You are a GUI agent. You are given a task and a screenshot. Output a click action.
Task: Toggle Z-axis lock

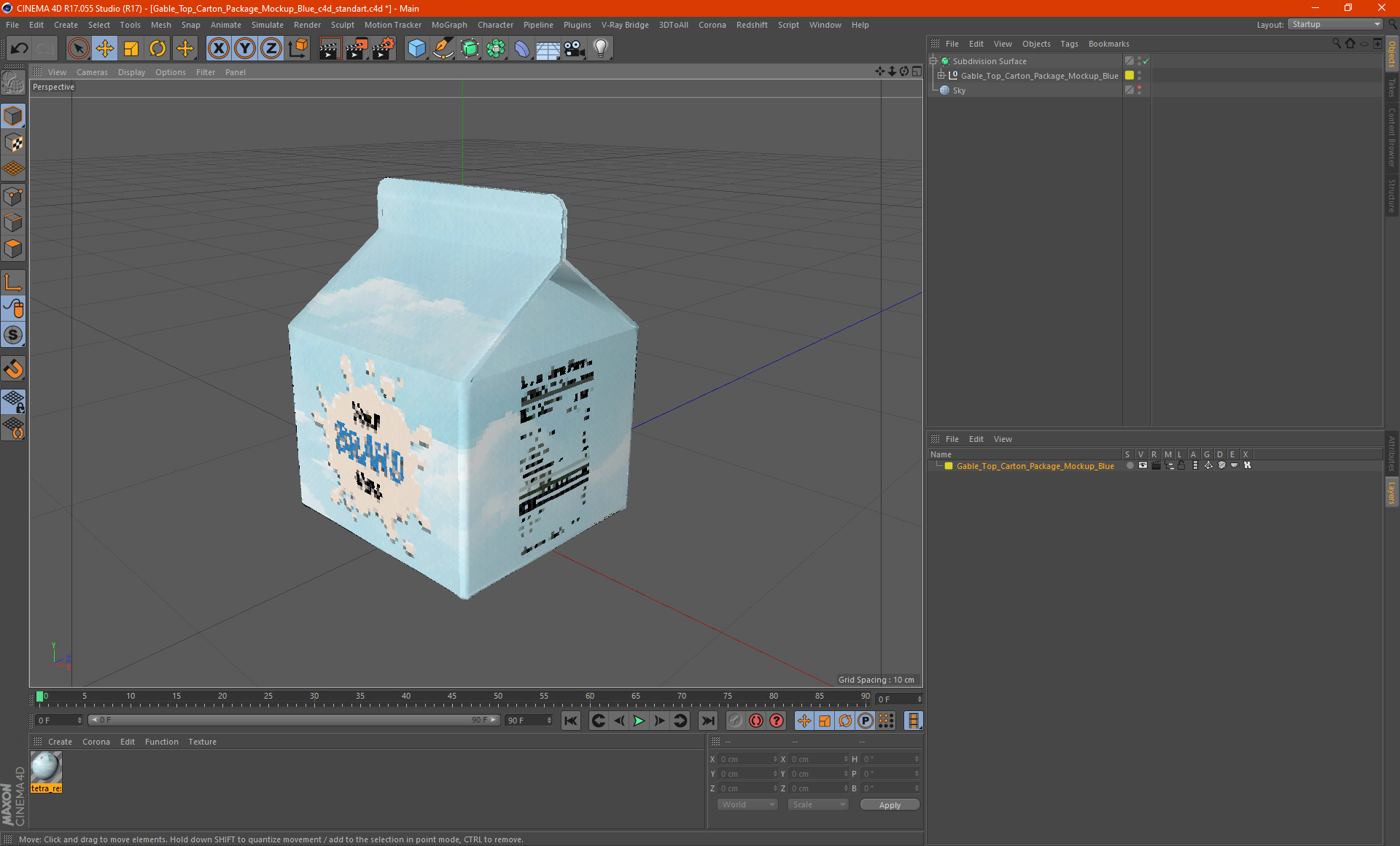click(271, 49)
